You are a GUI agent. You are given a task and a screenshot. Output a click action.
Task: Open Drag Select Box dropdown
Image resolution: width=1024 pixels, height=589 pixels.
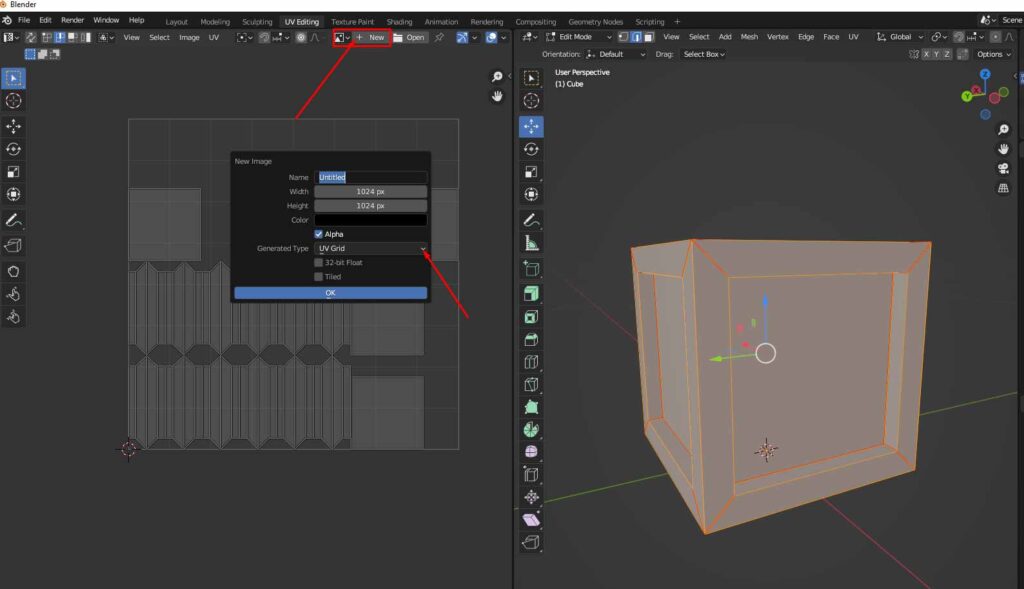(703, 54)
